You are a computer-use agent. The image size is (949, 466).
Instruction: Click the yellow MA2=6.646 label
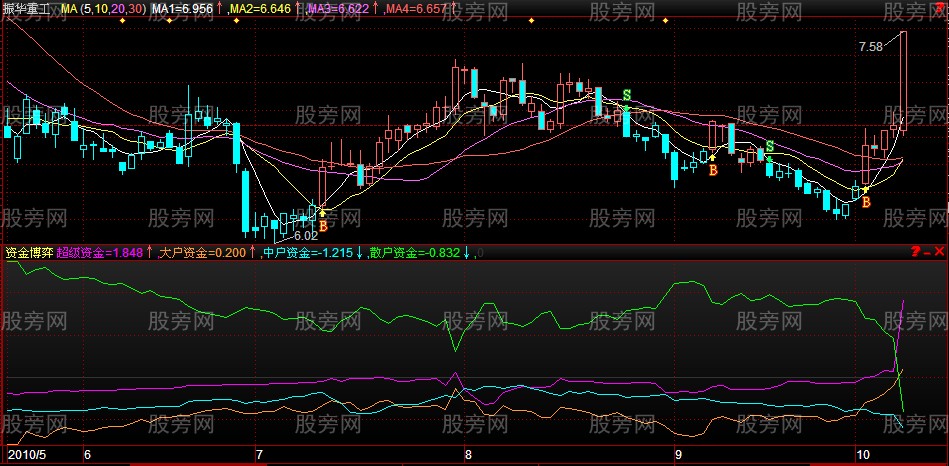point(262,8)
